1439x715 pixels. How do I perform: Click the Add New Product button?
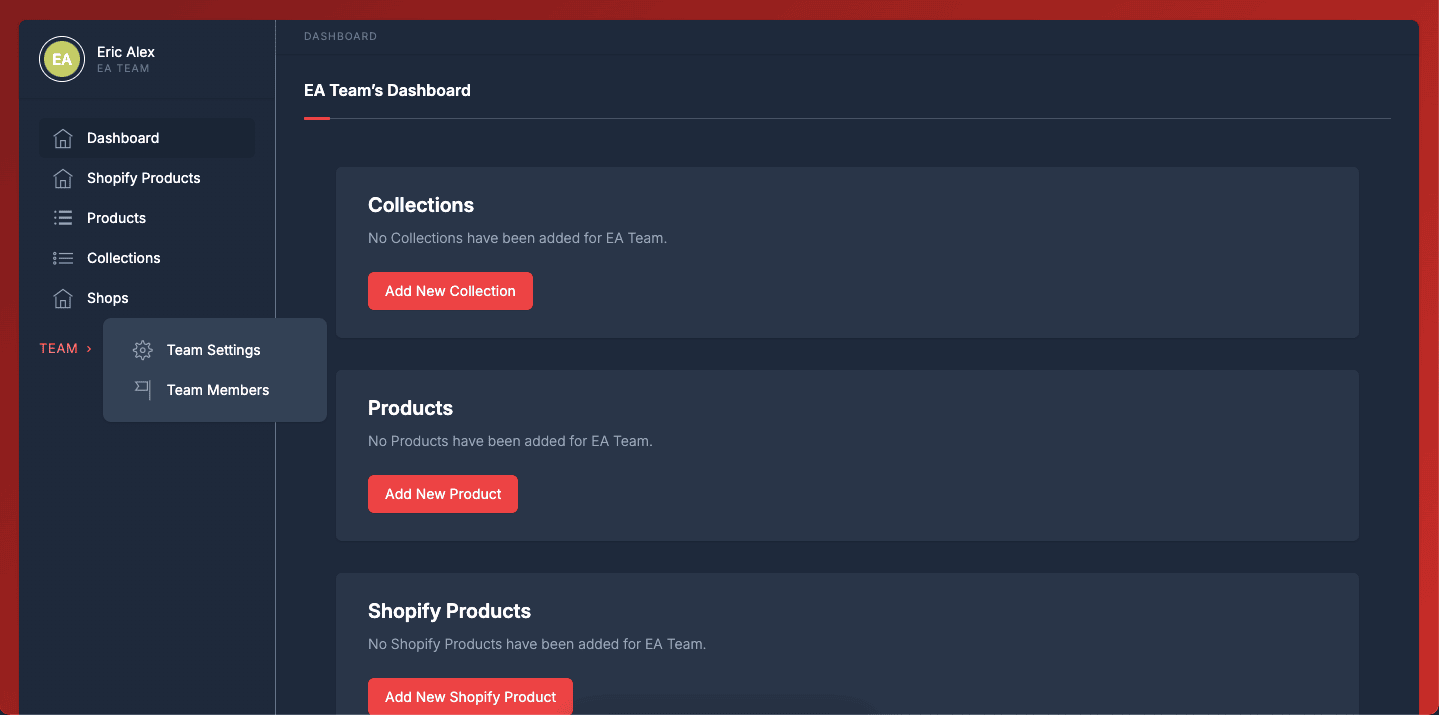click(x=443, y=494)
